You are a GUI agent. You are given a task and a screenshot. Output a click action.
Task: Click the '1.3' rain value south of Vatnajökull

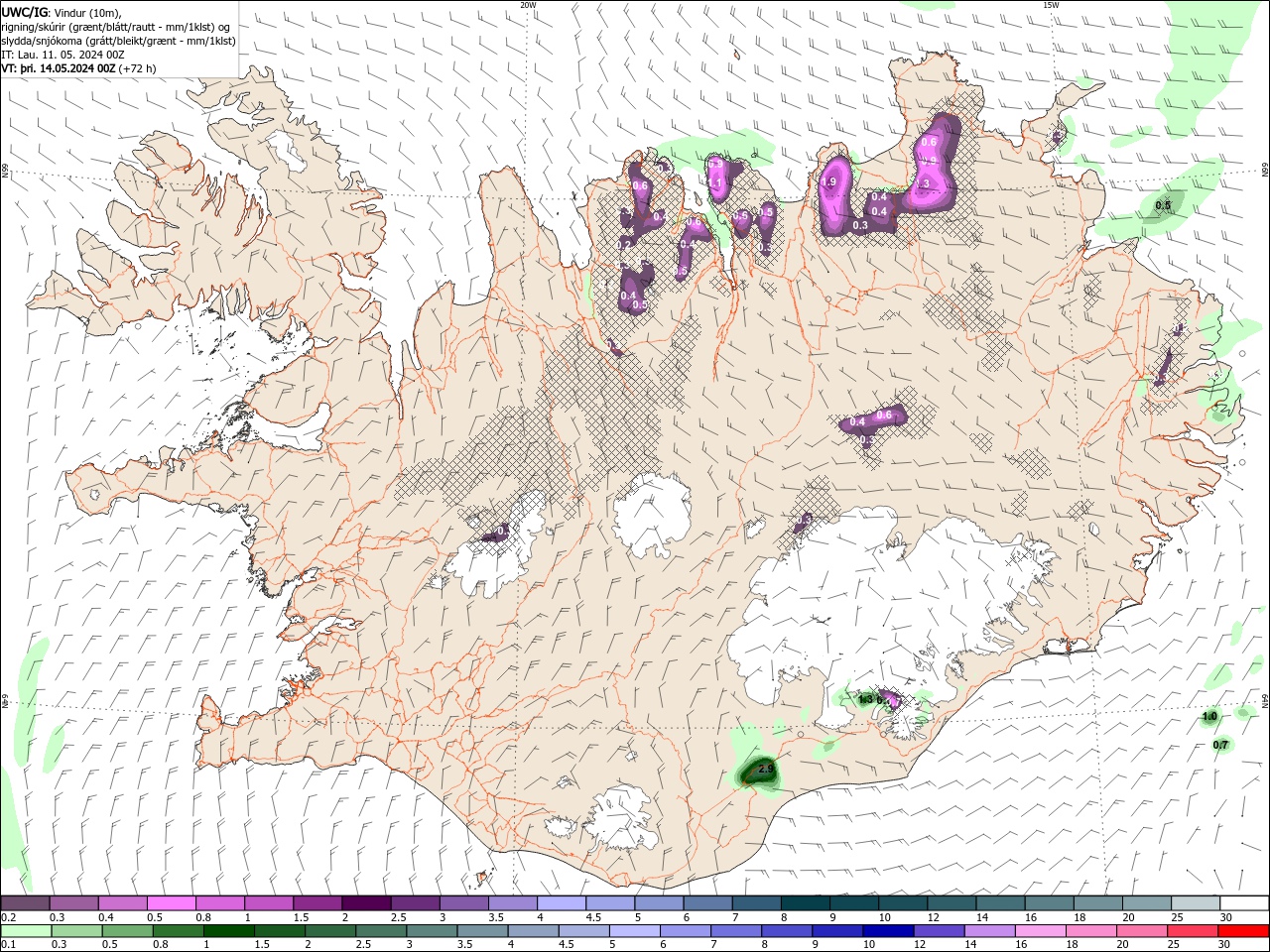tap(865, 699)
